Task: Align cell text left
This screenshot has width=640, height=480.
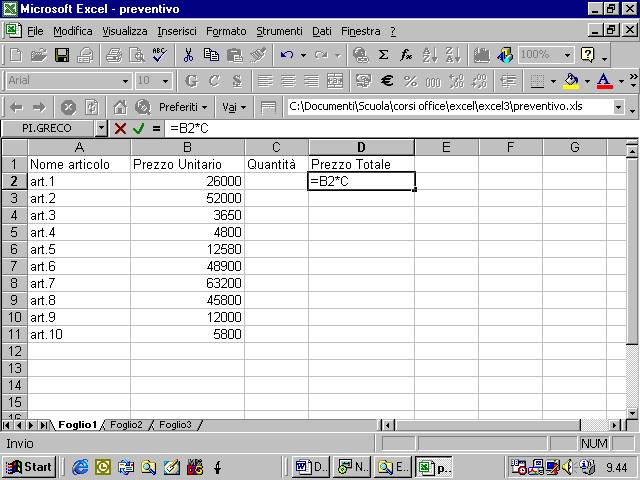Action: coord(265,81)
